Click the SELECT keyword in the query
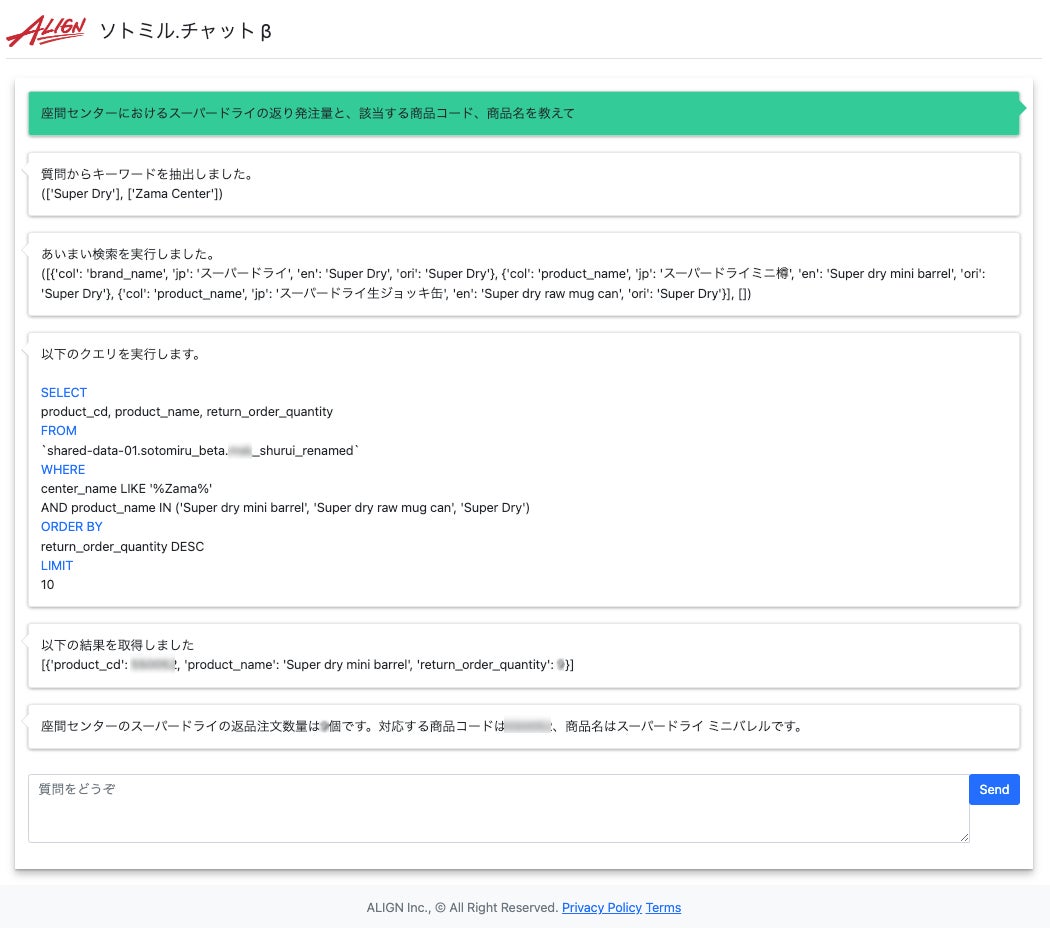Image resolution: width=1050 pixels, height=928 pixels. tap(64, 392)
